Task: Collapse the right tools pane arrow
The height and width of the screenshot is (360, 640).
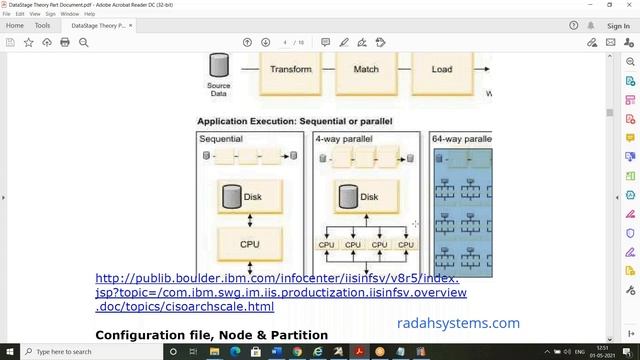Action: click(x=617, y=198)
